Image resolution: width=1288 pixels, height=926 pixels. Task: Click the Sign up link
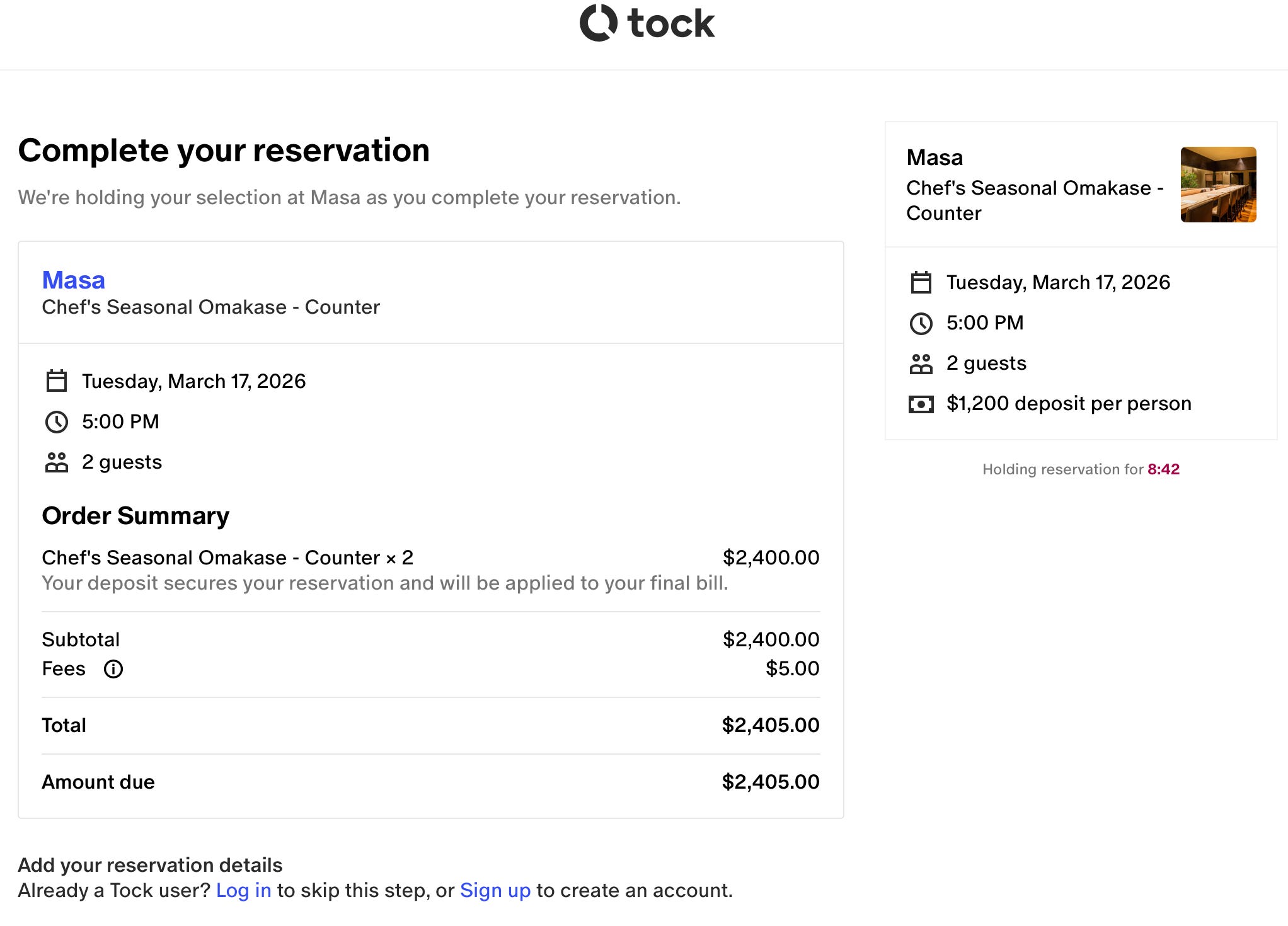(x=495, y=890)
